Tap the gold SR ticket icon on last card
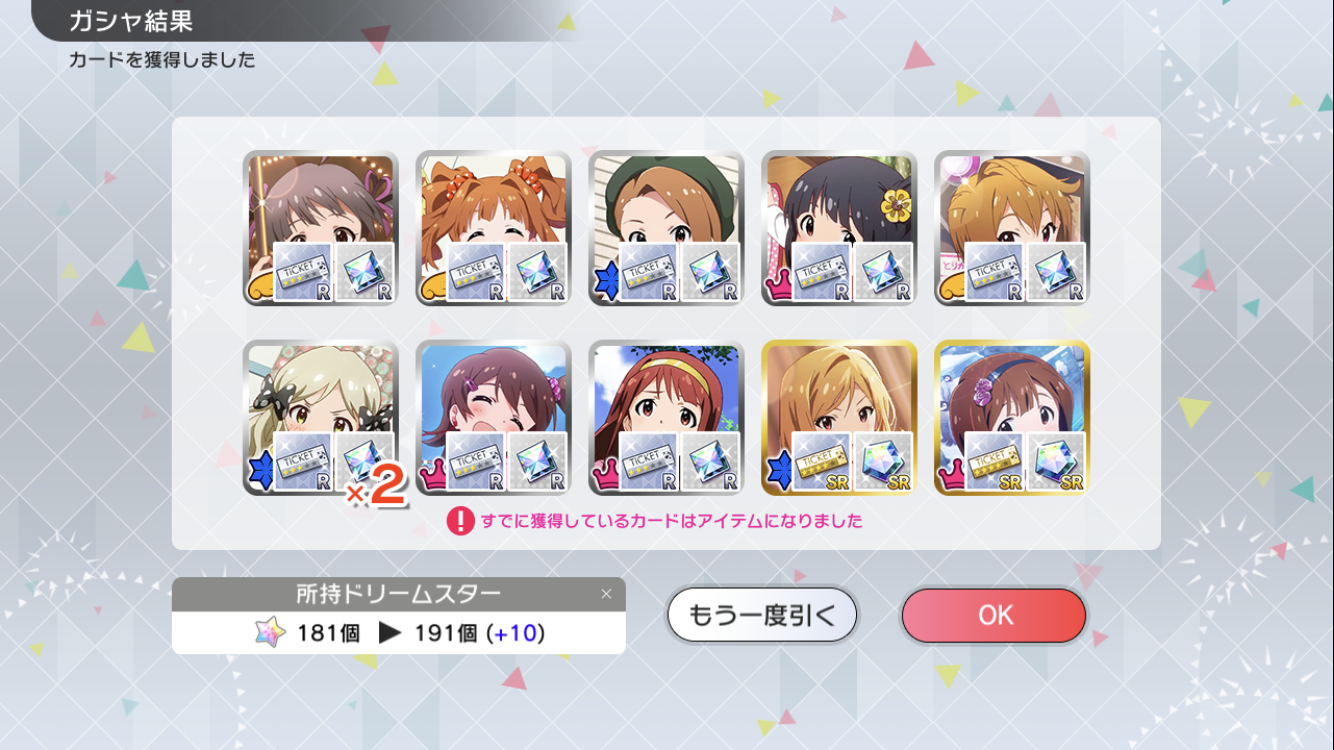 994,461
